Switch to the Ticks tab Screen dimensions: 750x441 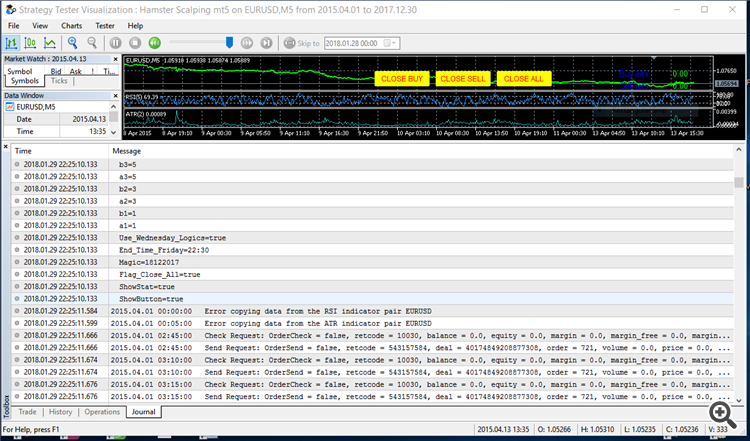[59, 81]
